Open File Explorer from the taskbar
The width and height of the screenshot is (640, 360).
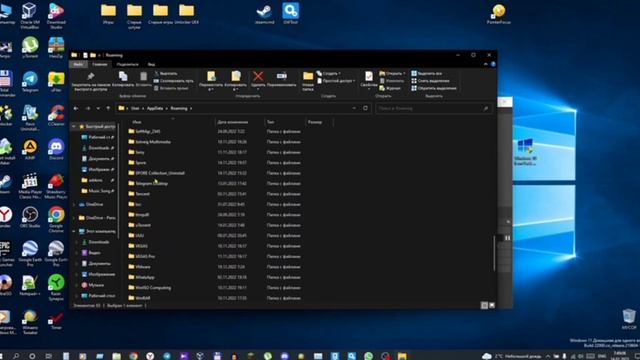pos(402,356)
